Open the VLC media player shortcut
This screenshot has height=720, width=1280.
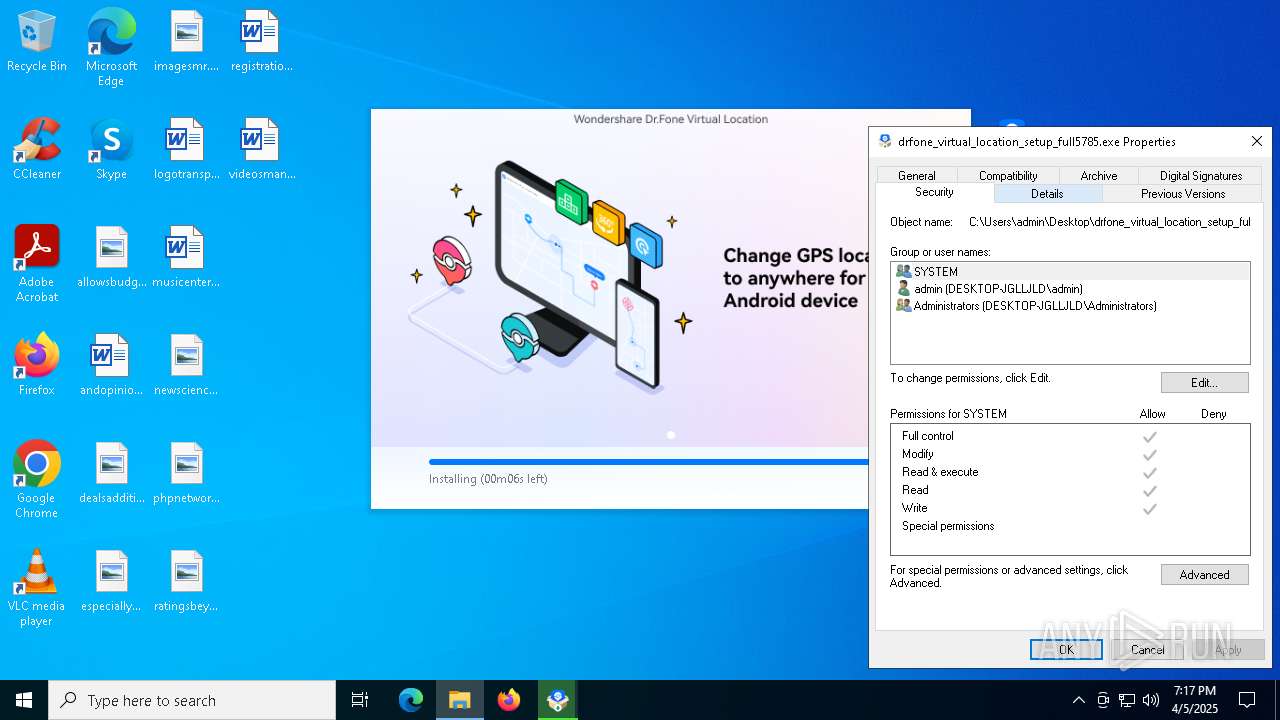coord(37,588)
